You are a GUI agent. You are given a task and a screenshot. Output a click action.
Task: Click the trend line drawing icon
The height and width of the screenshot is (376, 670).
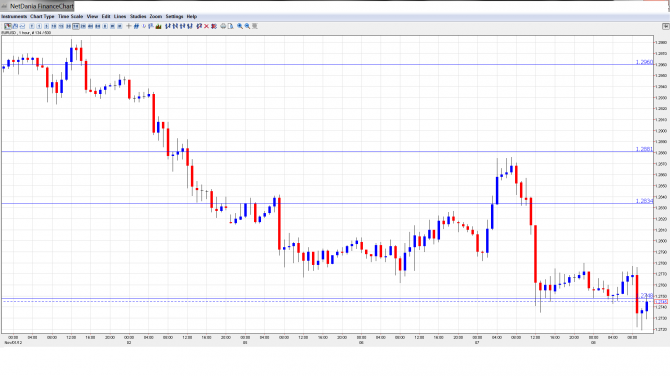[136, 26]
